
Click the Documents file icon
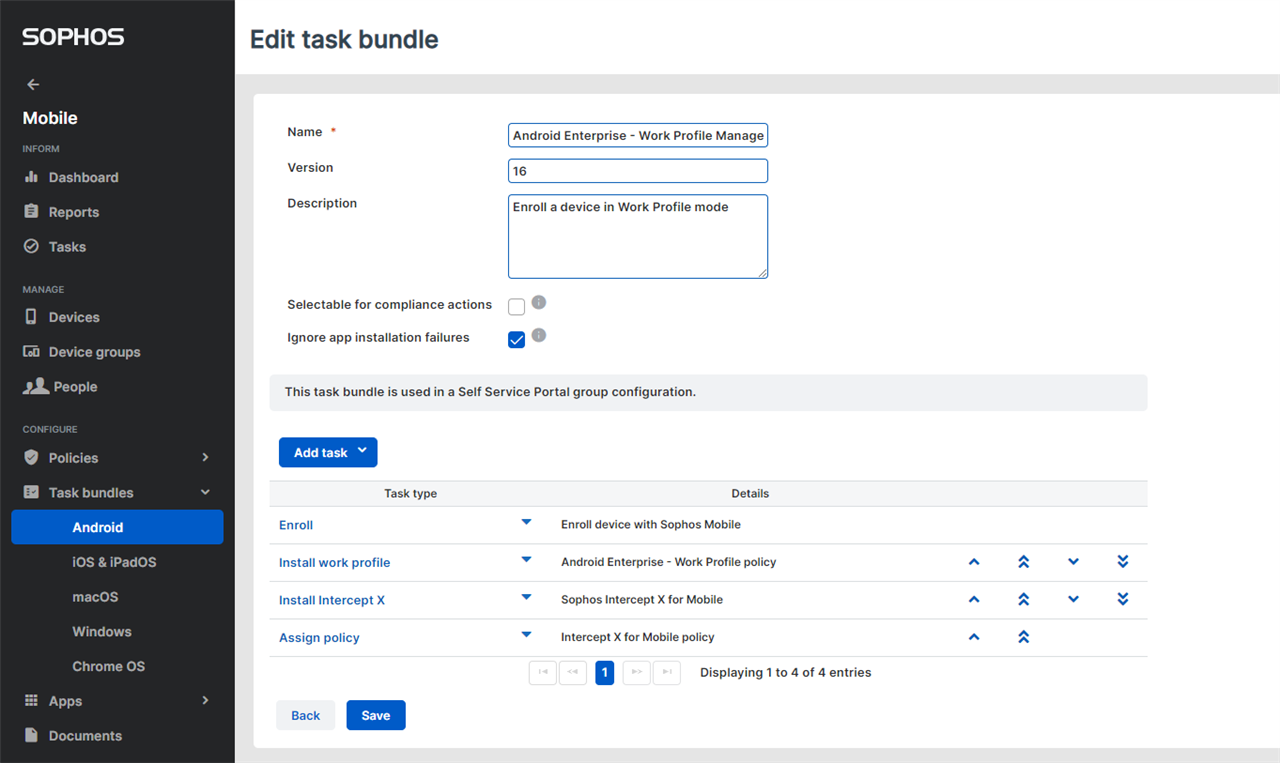31,735
